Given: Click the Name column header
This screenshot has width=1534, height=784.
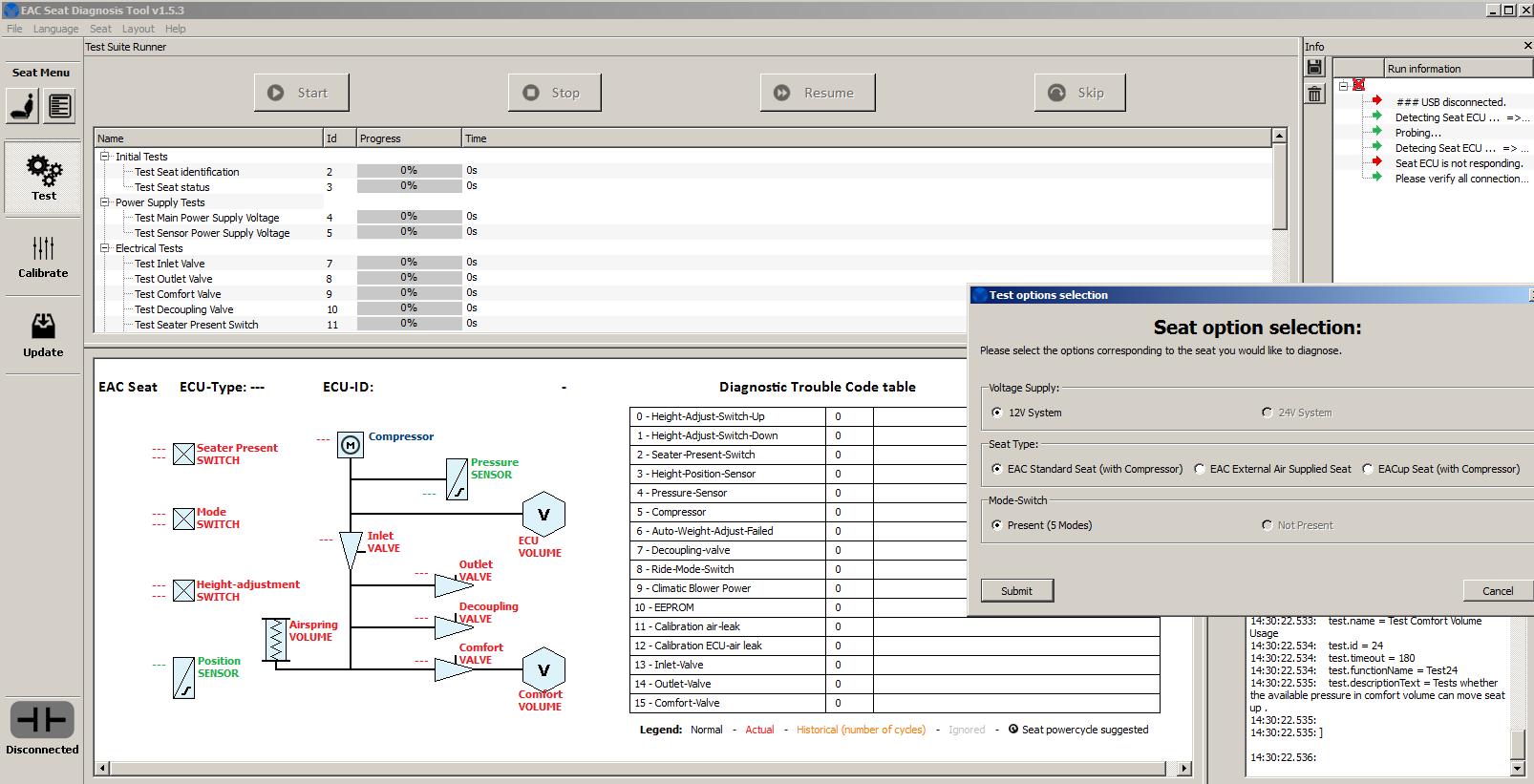Looking at the screenshot, I should point(208,138).
